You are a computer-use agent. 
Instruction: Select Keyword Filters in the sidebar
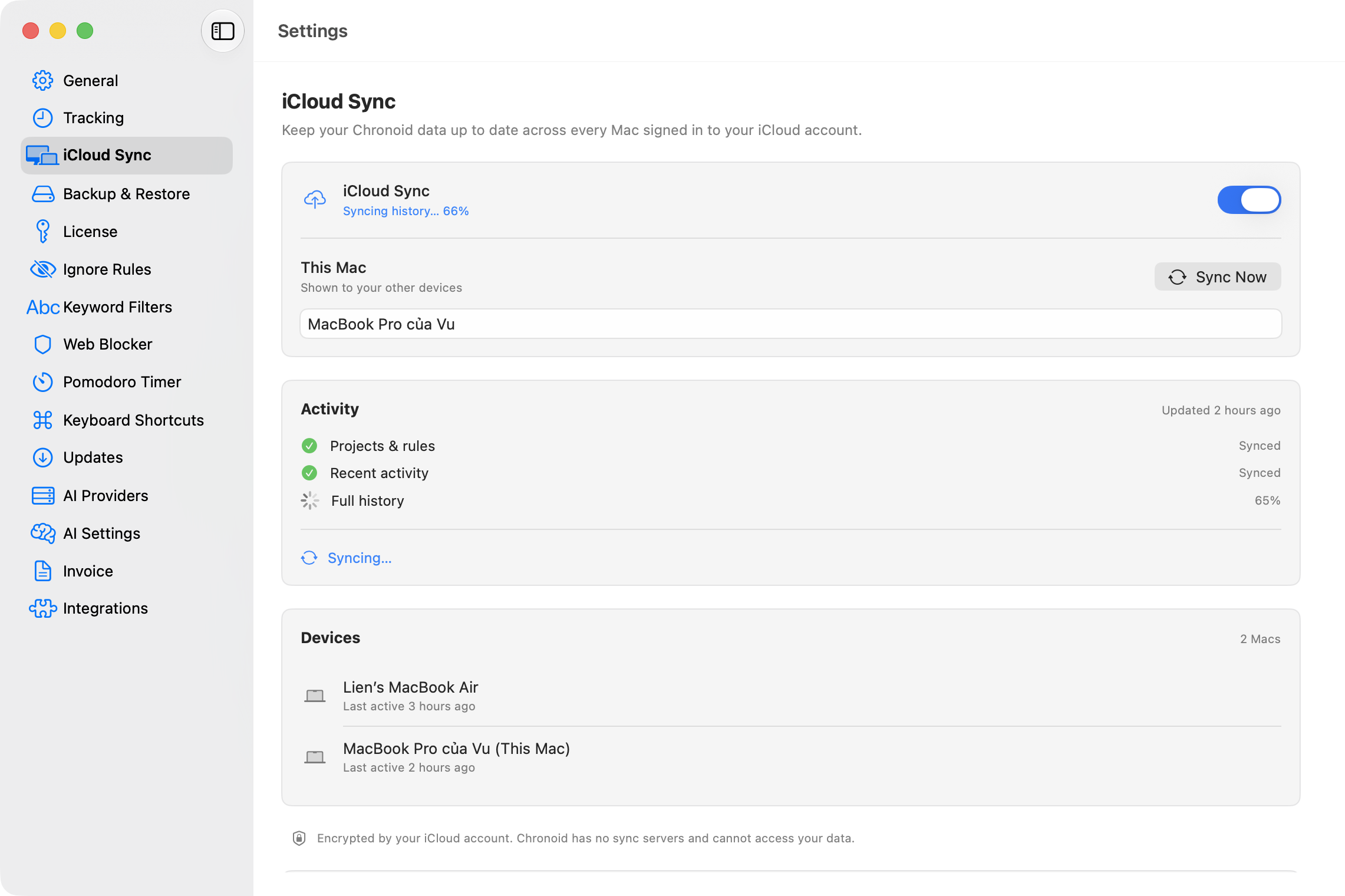point(127,307)
